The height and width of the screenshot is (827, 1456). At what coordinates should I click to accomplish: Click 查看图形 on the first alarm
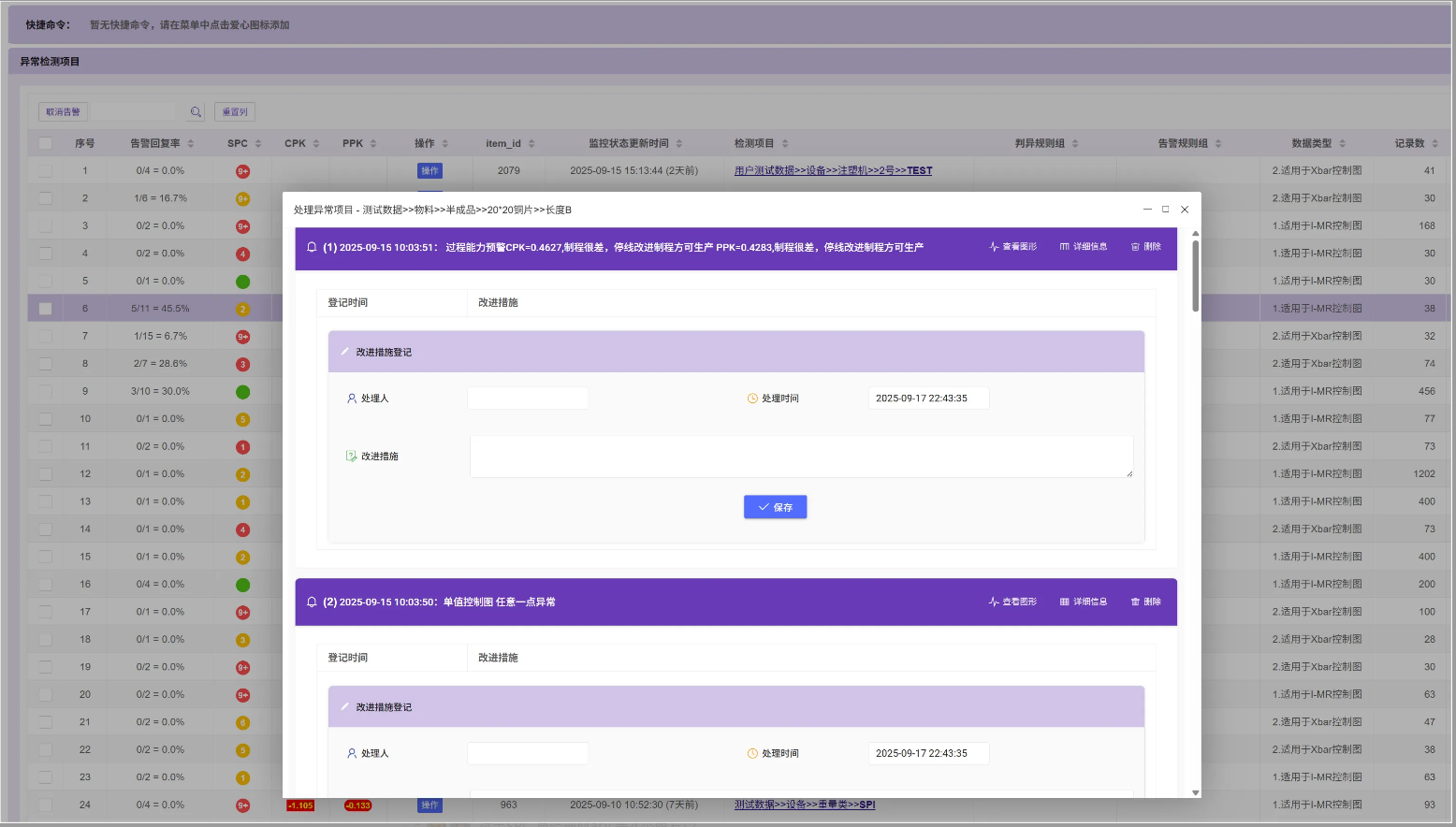(1012, 247)
